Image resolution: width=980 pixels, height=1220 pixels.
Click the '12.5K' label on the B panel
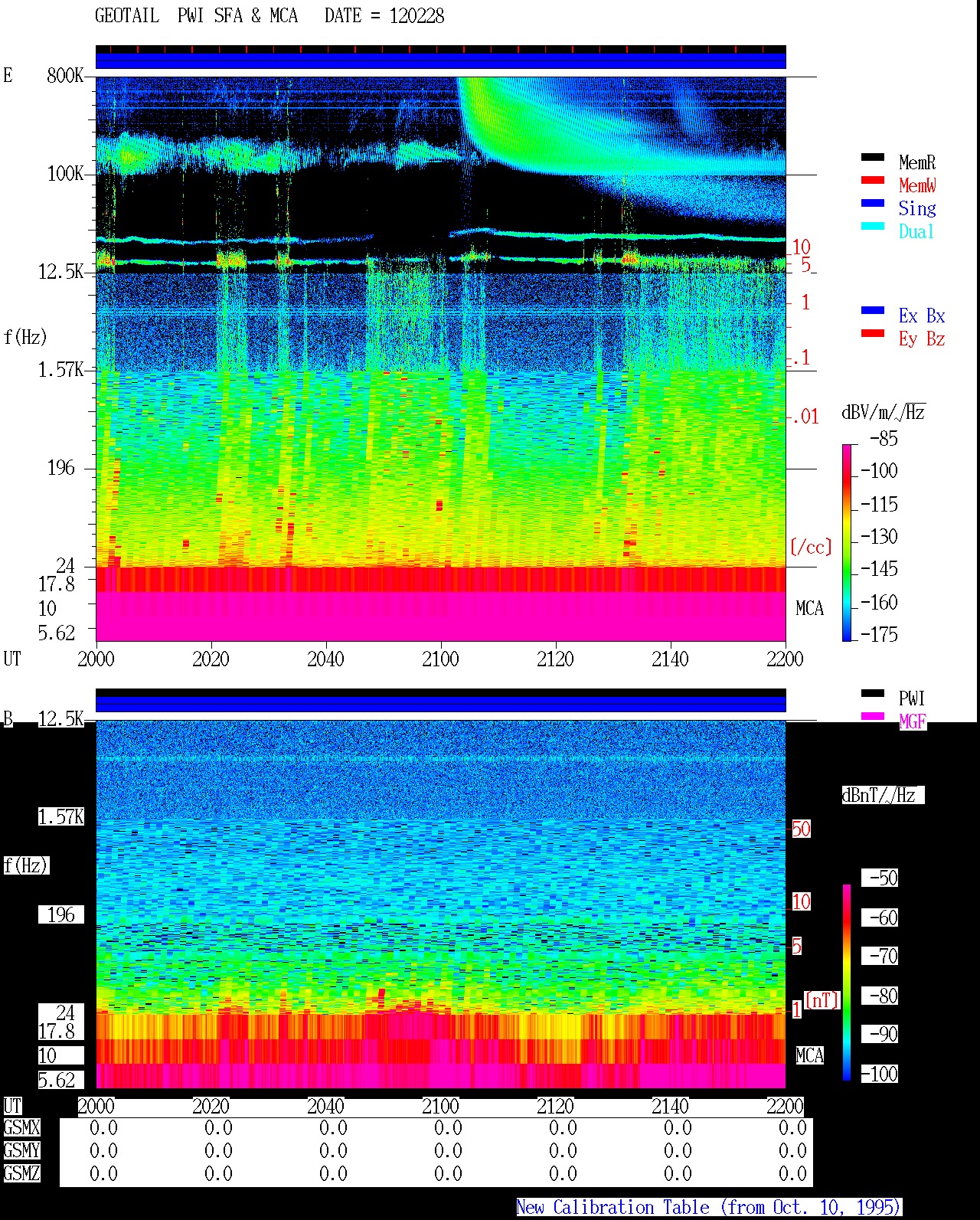pyautogui.click(x=61, y=718)
